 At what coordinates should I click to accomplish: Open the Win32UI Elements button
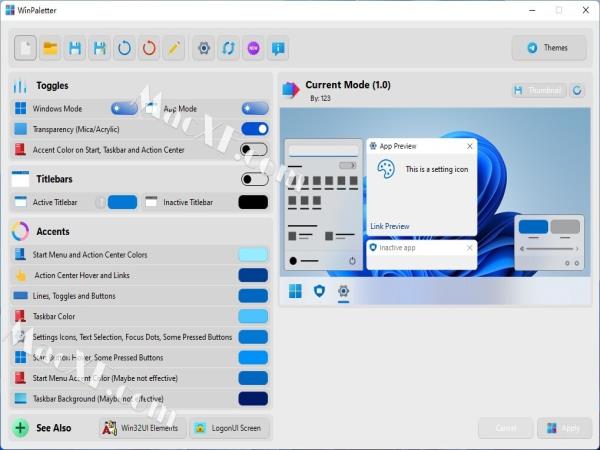pyautogui.click(x=143, y=428)
